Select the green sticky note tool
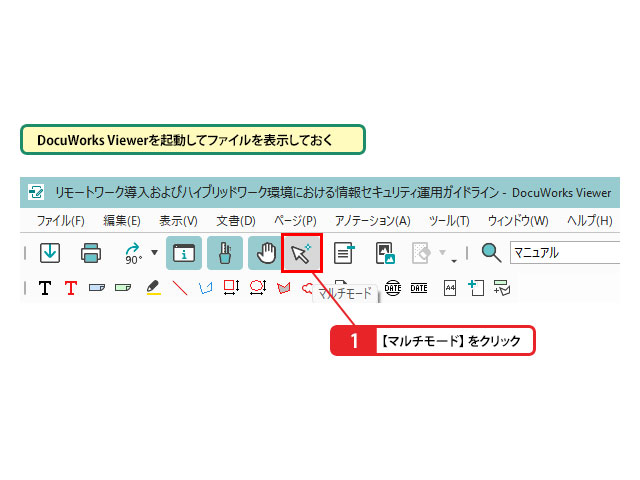 (x=123, y=288)
